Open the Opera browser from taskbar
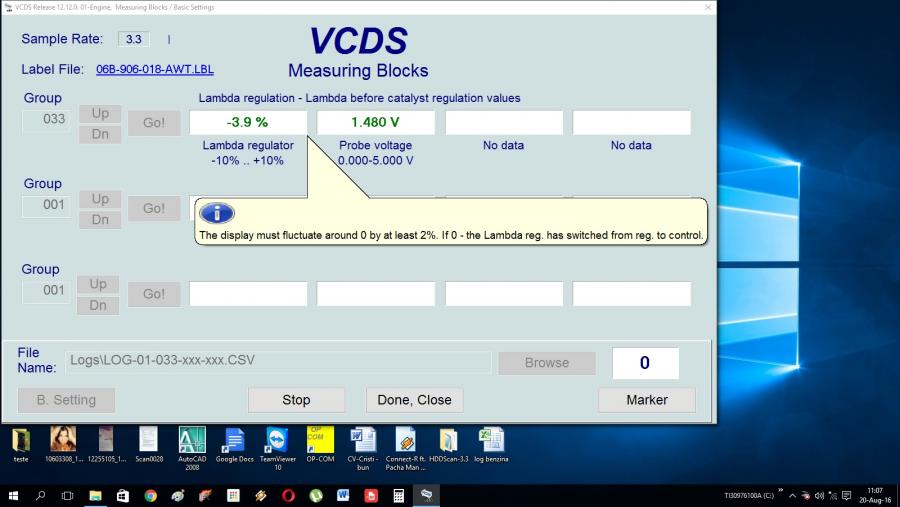The width and height of the screenshot is (900, 507). pyautogui.click(x=288, y=495)
